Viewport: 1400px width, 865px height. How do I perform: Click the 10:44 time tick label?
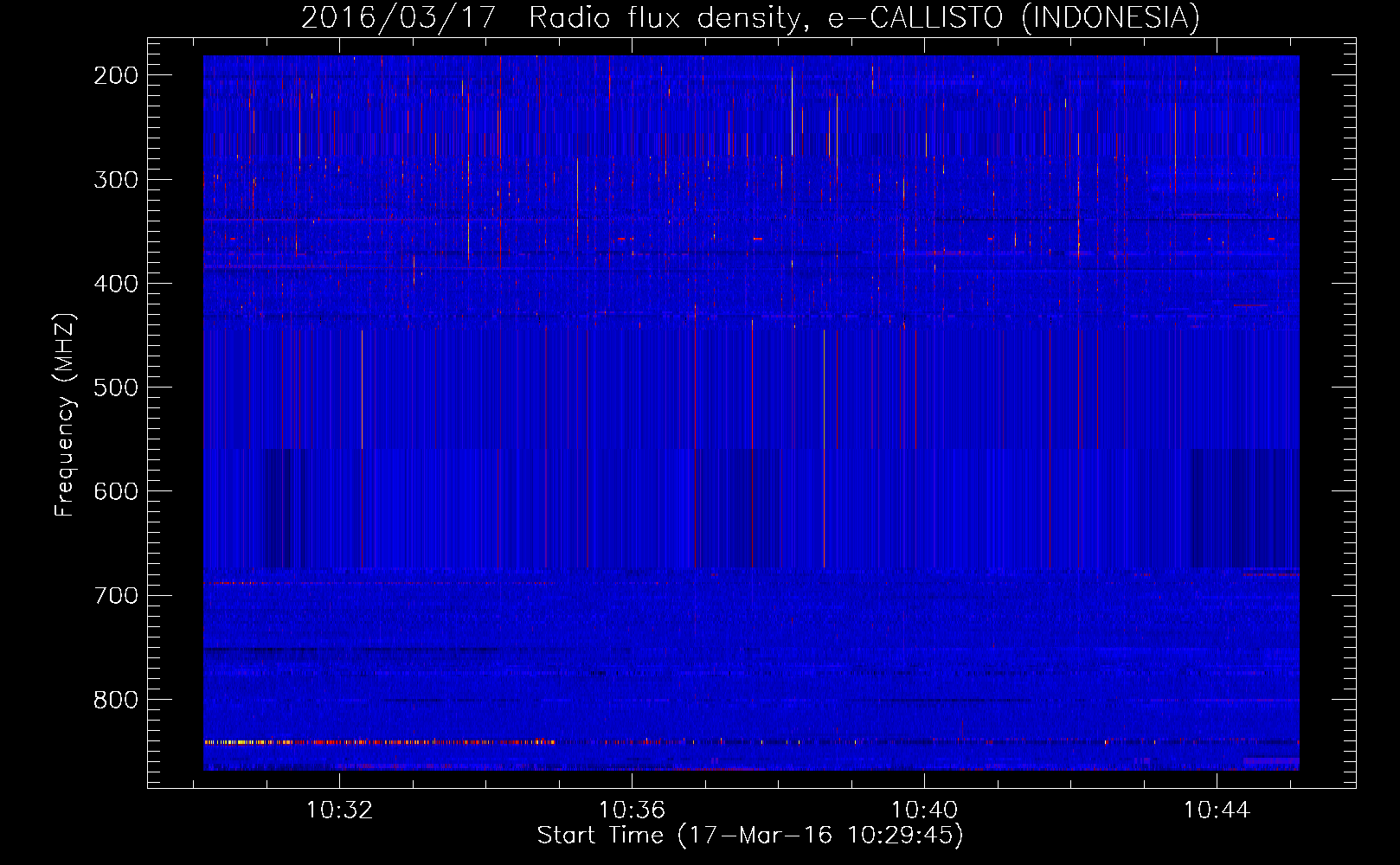[x=1217, y=810]
